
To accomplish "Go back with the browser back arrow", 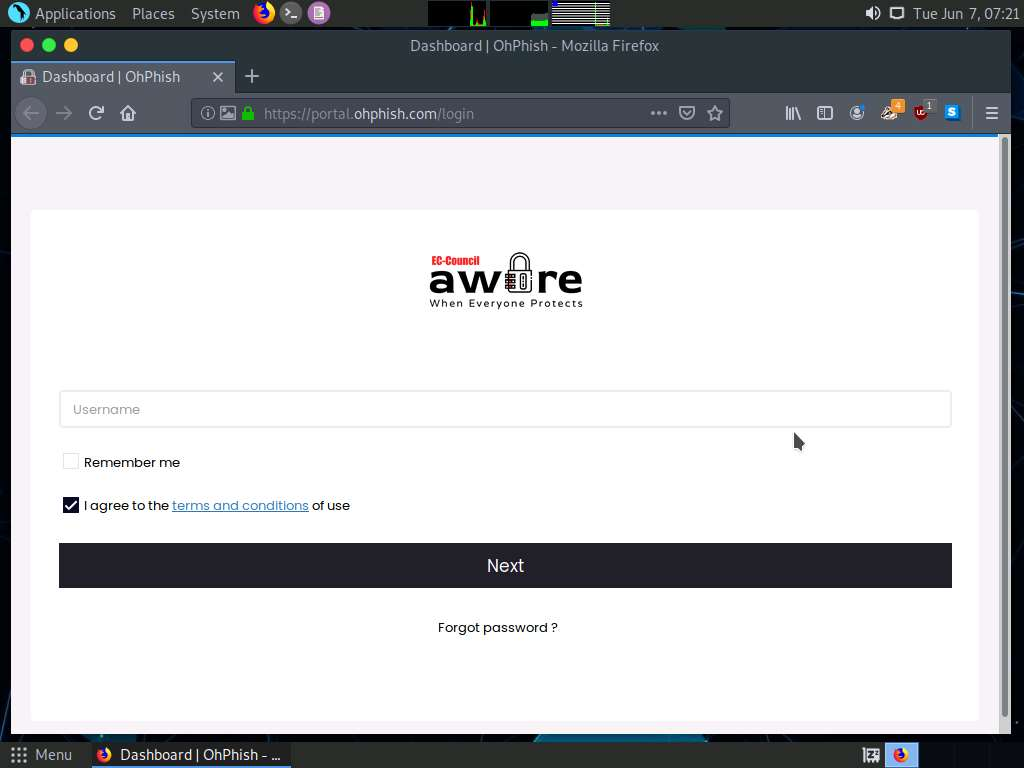I will pos(31,114).
